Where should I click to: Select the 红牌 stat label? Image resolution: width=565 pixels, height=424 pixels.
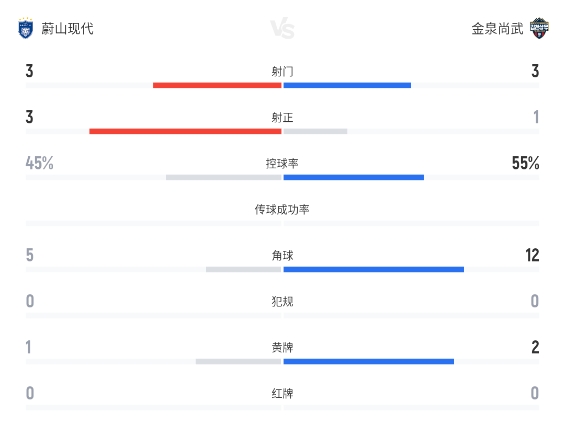(x=282, y=393)
